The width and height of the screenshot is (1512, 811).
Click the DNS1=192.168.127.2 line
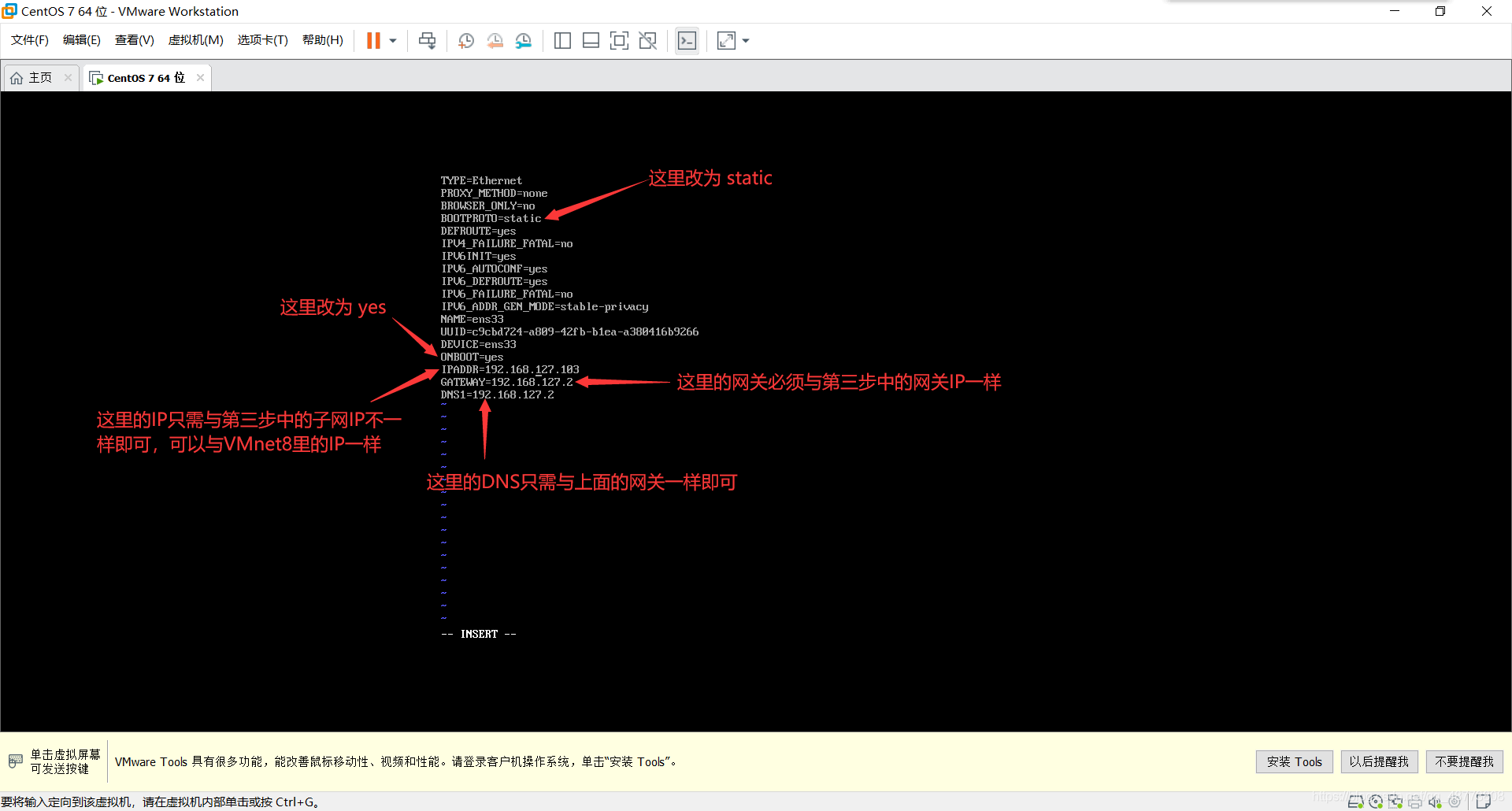tap(497, 394)
